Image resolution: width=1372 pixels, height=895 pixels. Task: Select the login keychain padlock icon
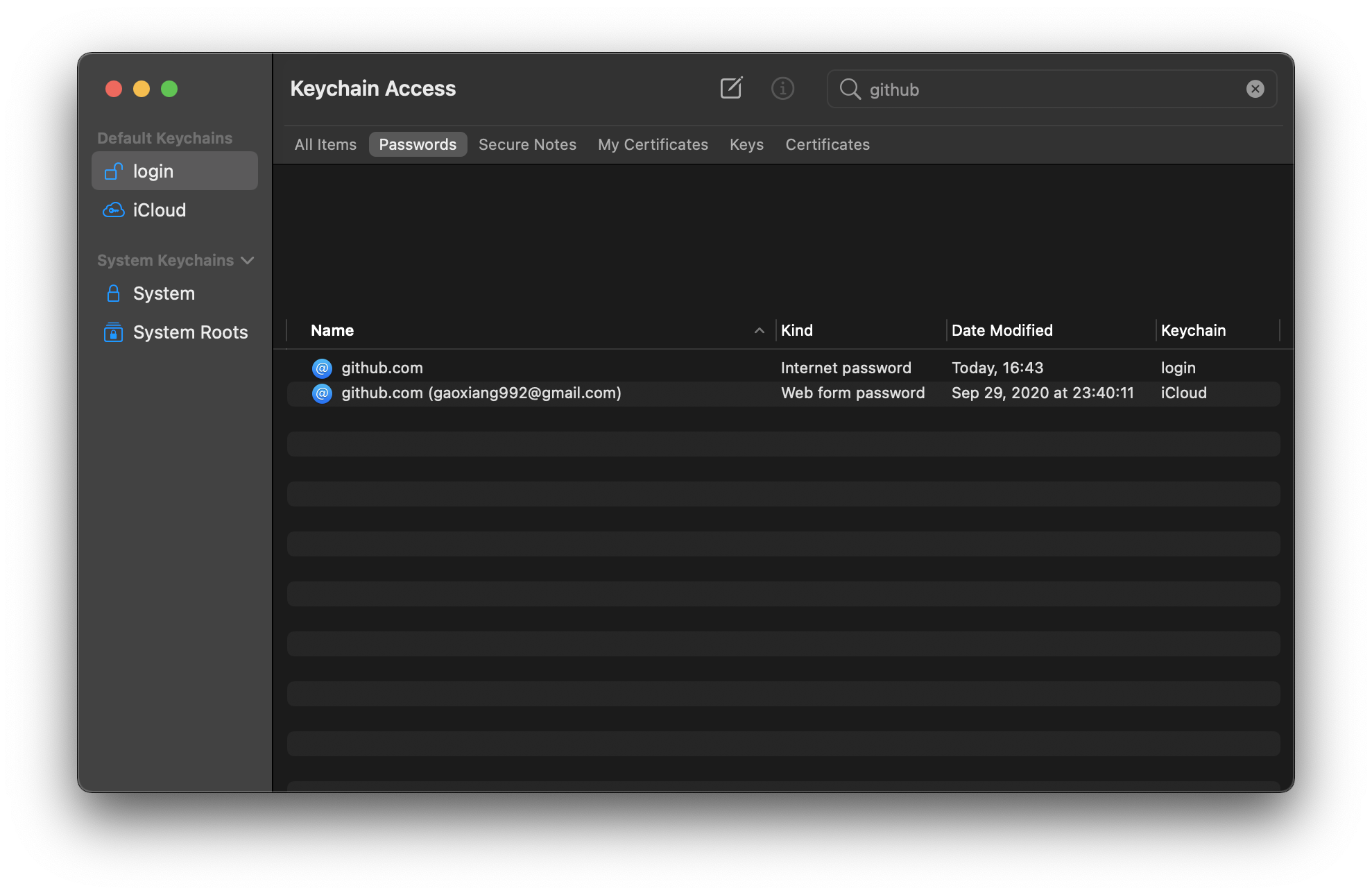coord(113,171)
